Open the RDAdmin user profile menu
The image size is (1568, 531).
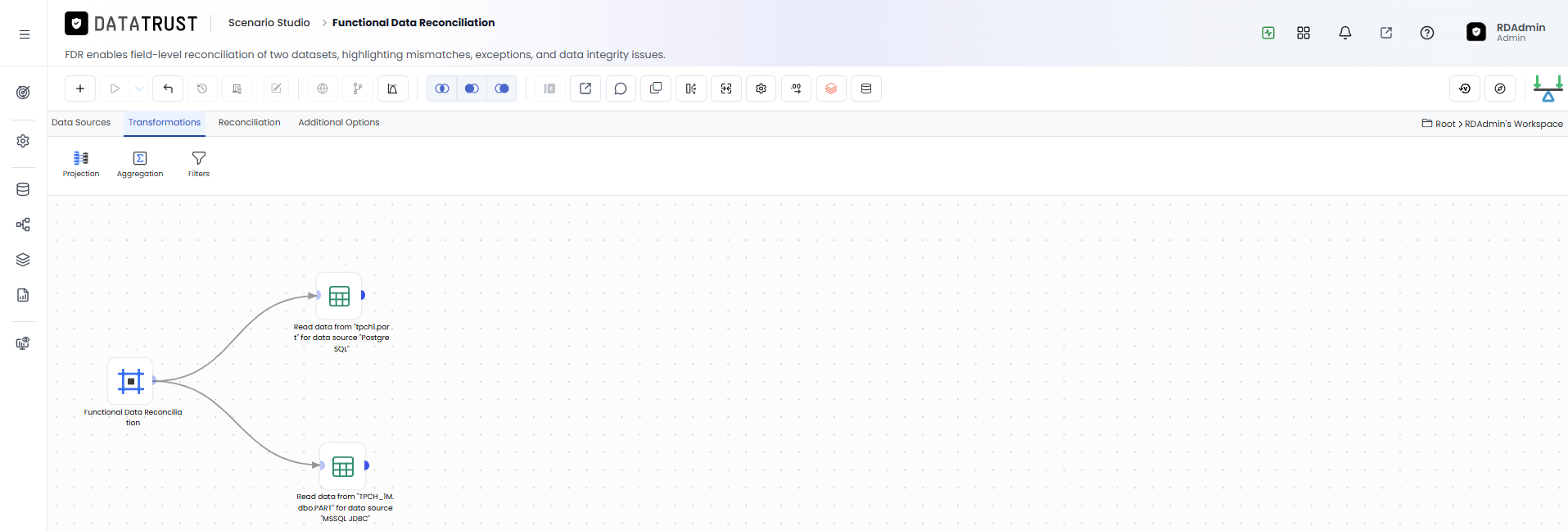[1507, 32]
